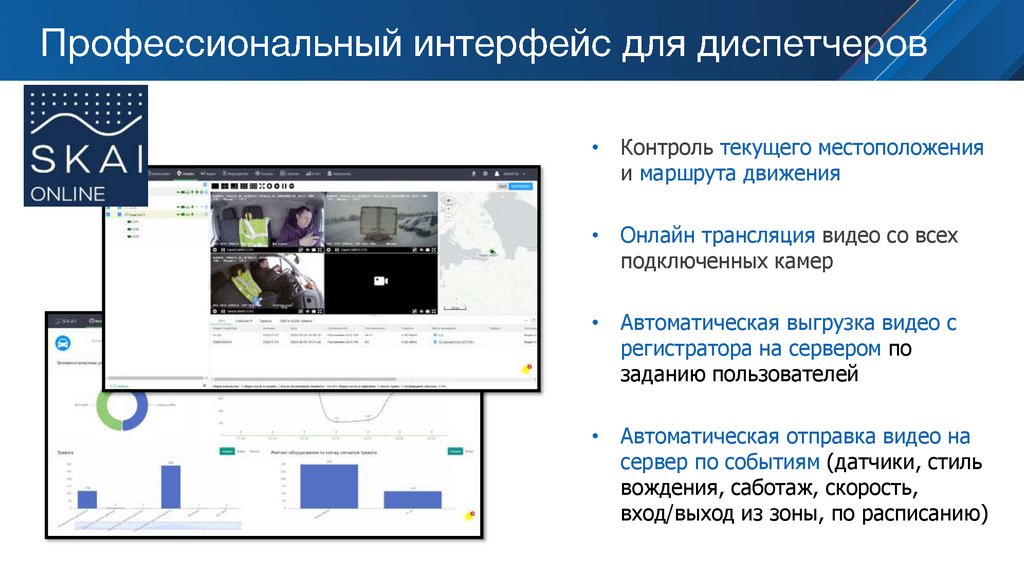The image size is (1024, 574).
Task: Maximize the truck road camera tile
Action: (x=434, y=249)
